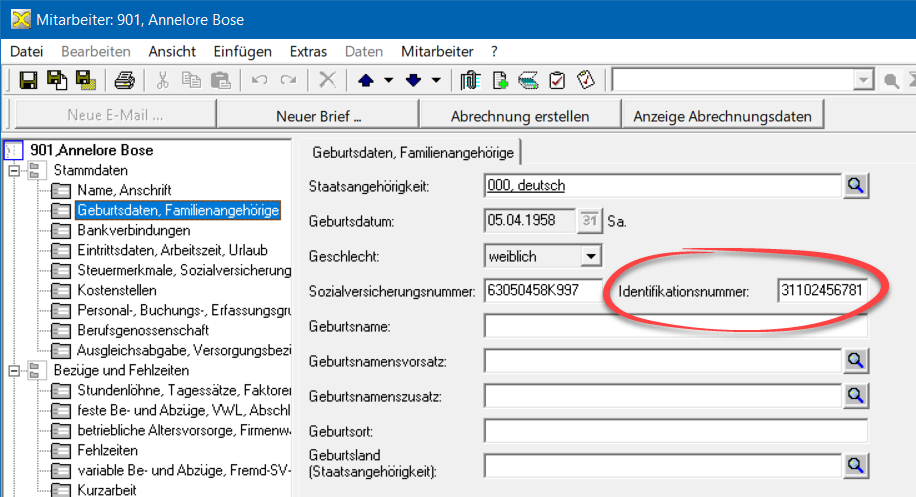Click the blue up arrow icon

coord(366,81)
